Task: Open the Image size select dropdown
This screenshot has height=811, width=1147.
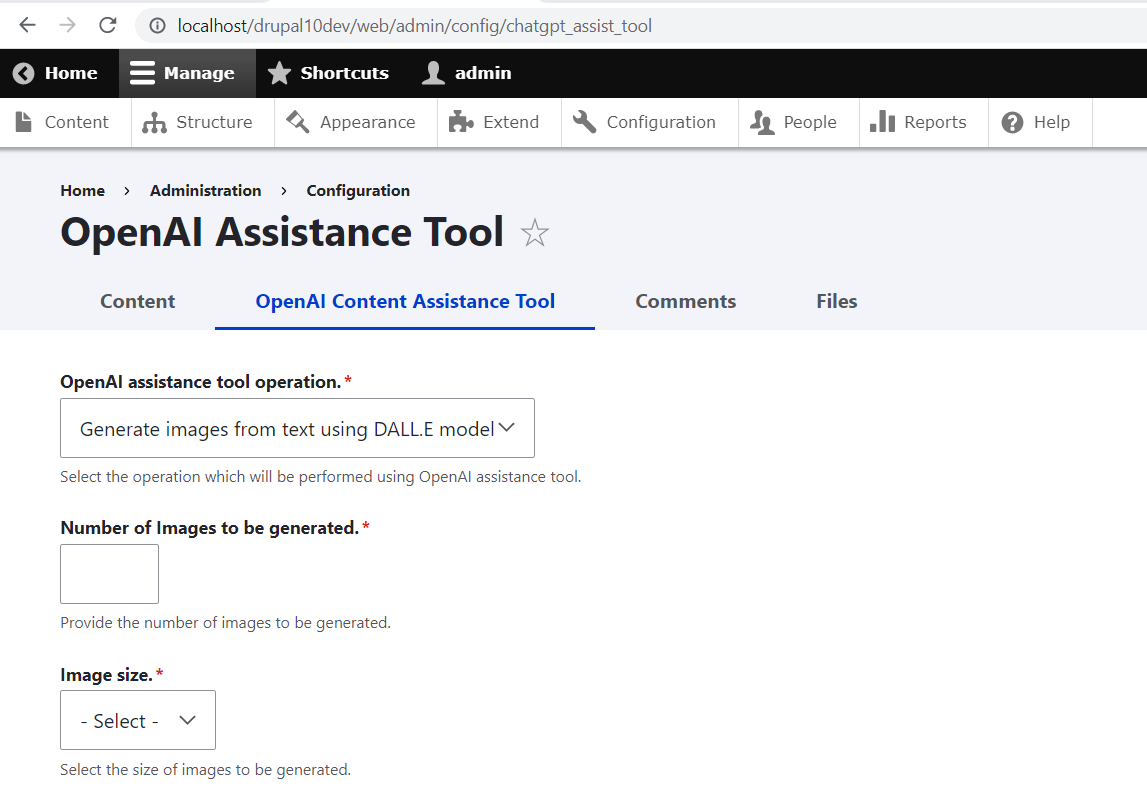Action: click(x=138, y=720)
